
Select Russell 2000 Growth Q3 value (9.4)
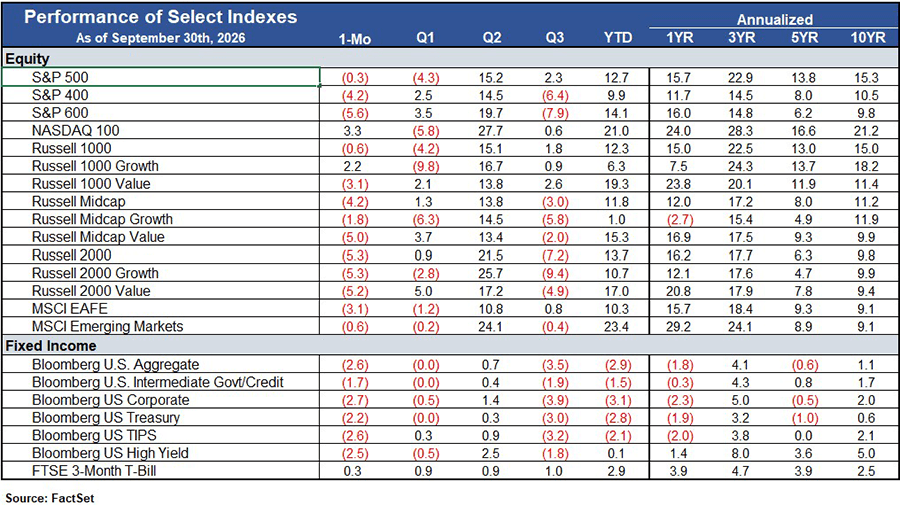click(x=555, y=273)
